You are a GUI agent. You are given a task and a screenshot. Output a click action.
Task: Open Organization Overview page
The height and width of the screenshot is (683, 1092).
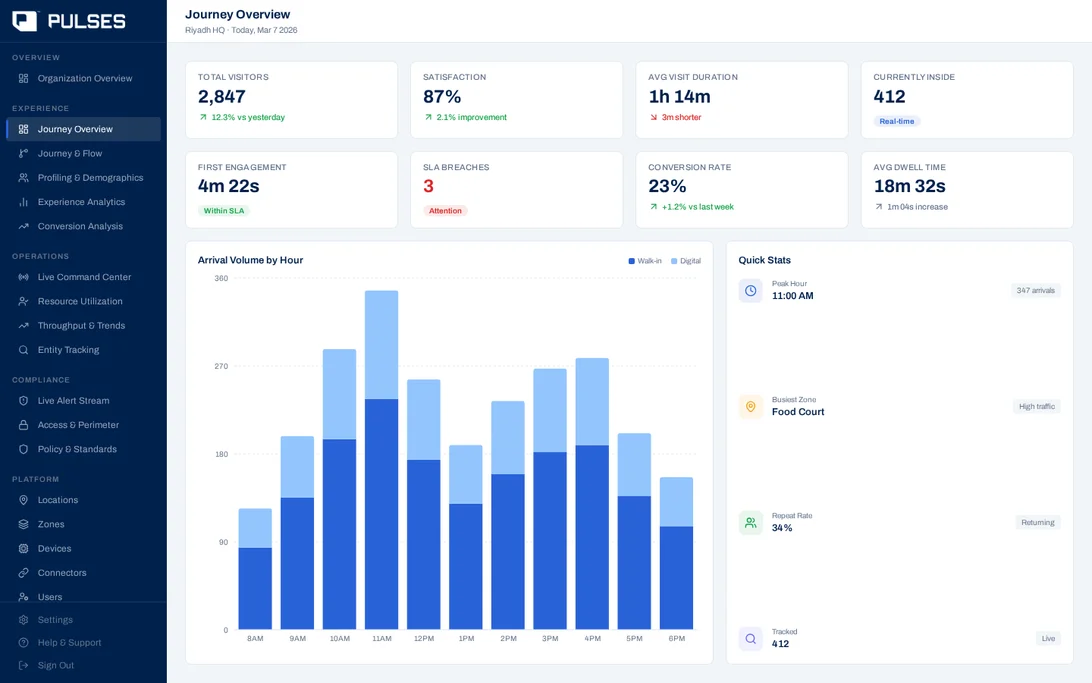tap(84, 79)
